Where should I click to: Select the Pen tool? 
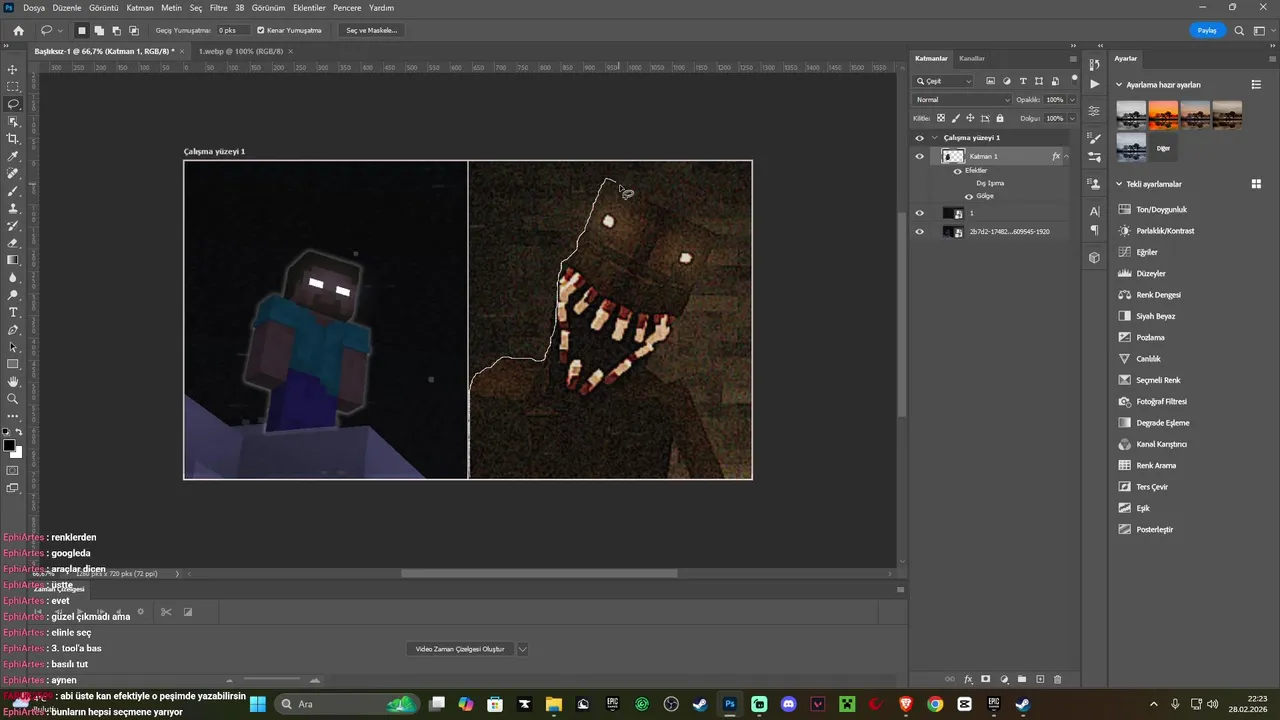pos(13,330)
